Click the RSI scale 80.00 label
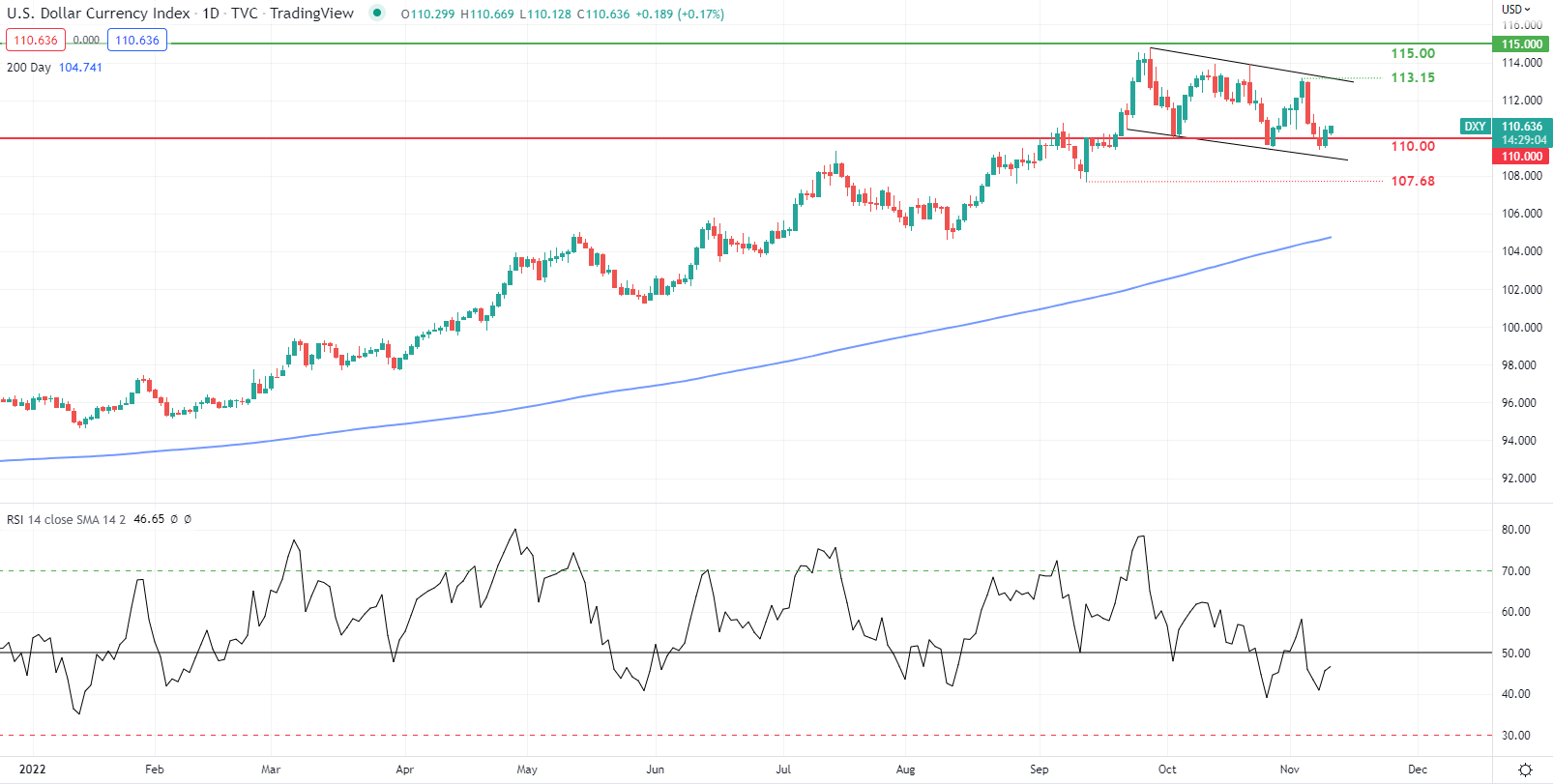 click(x=1516, y=530)
